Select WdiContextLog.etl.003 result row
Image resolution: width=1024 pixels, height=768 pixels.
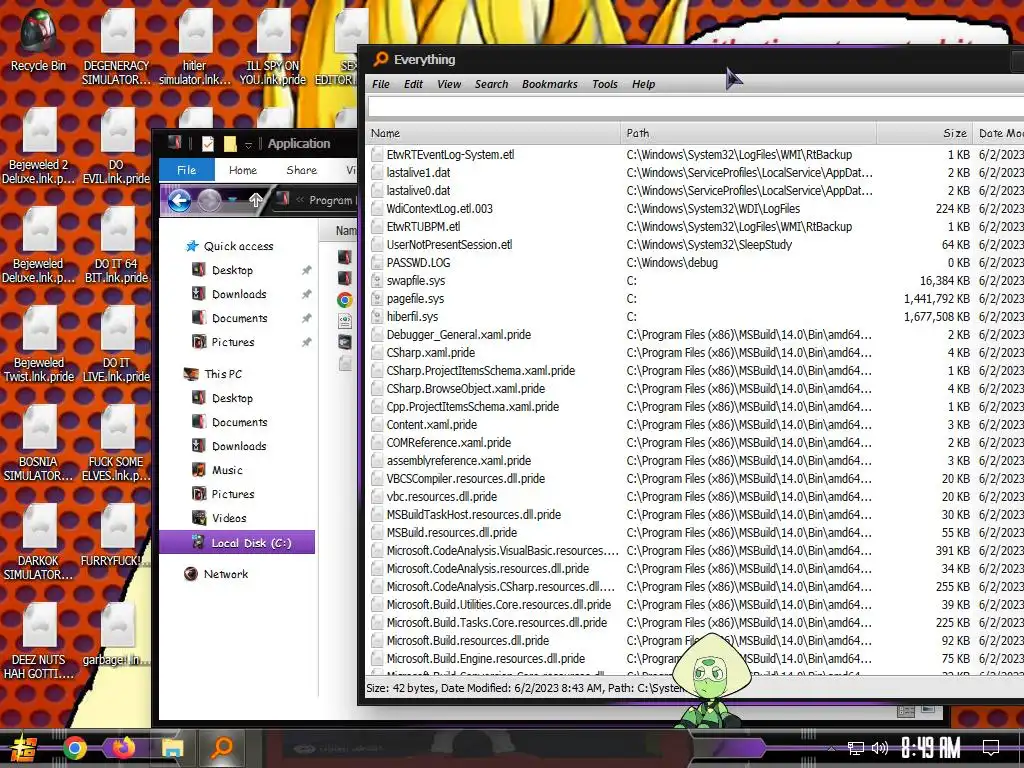click(x=695, y=209)
